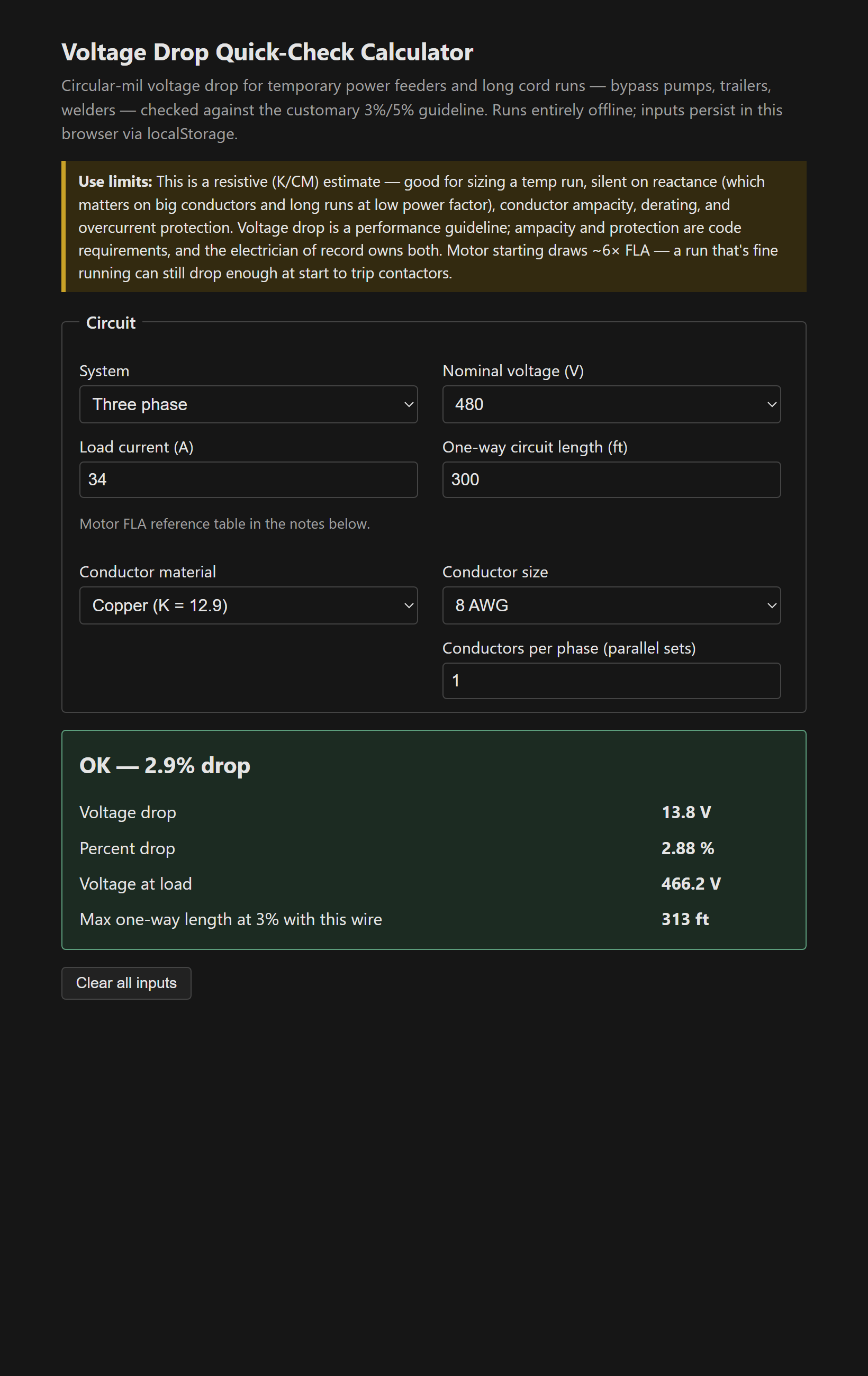
Task: Click the Conductor size label
Action: [495, 572]
